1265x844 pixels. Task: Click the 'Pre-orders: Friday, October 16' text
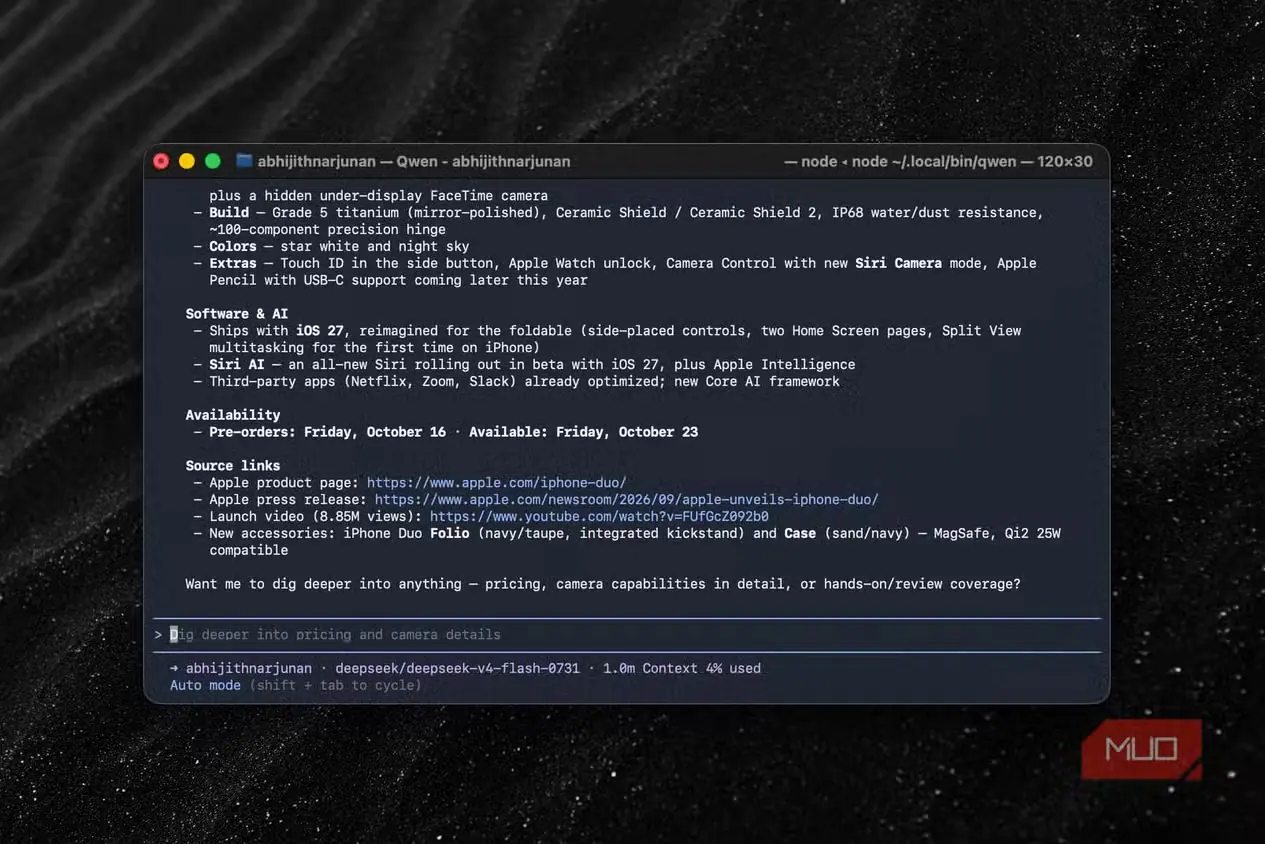click(x=327, y=432)
